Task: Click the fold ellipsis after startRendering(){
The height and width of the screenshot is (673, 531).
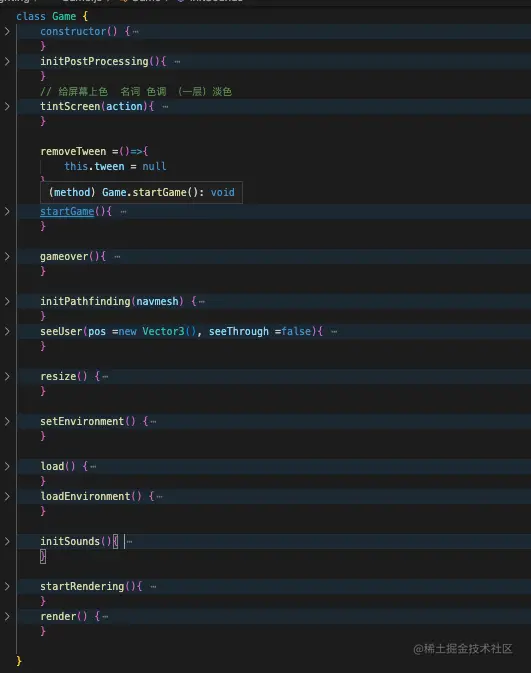Action: pos(154,587)
